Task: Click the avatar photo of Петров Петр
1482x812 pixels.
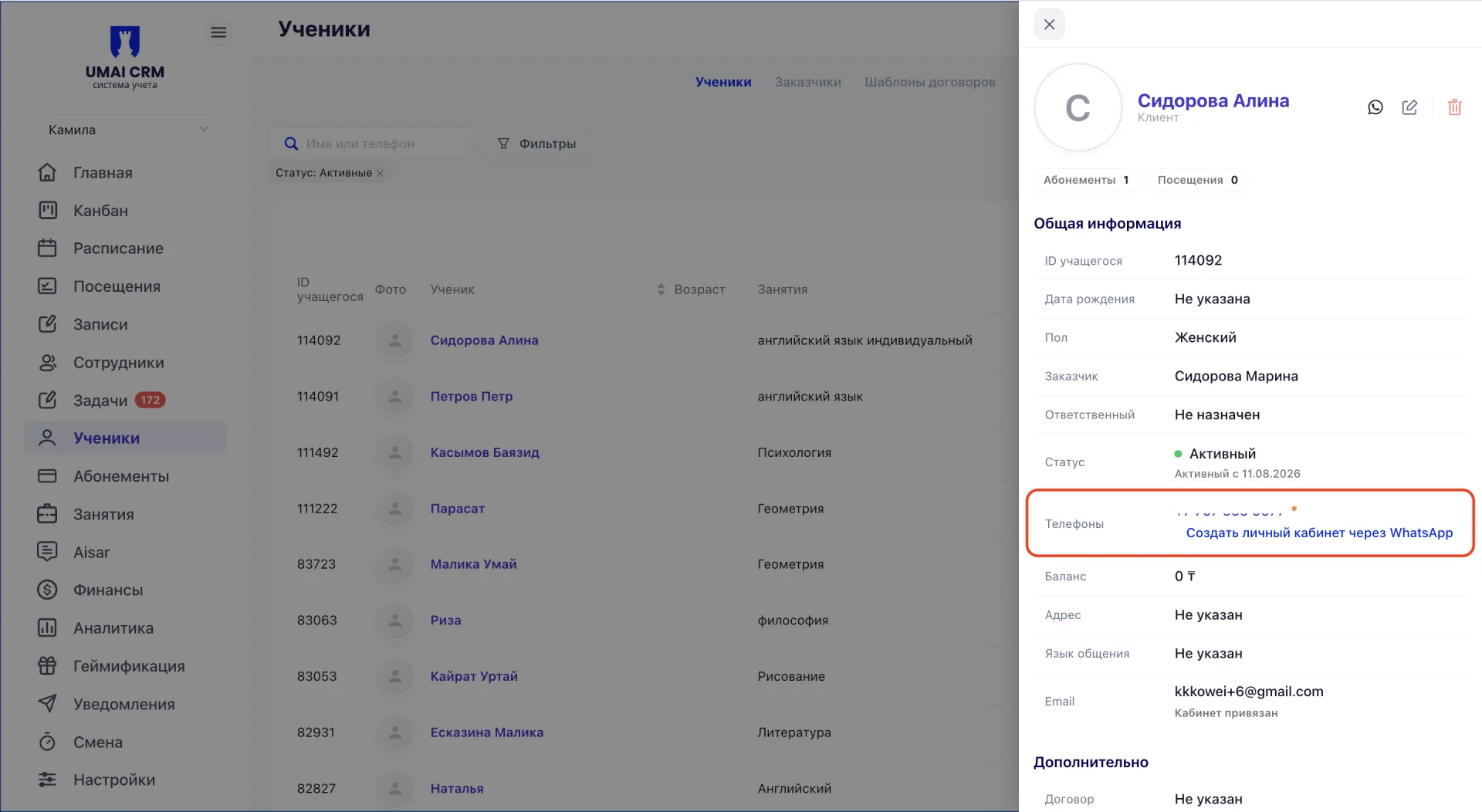Action: tap(394, 397)
